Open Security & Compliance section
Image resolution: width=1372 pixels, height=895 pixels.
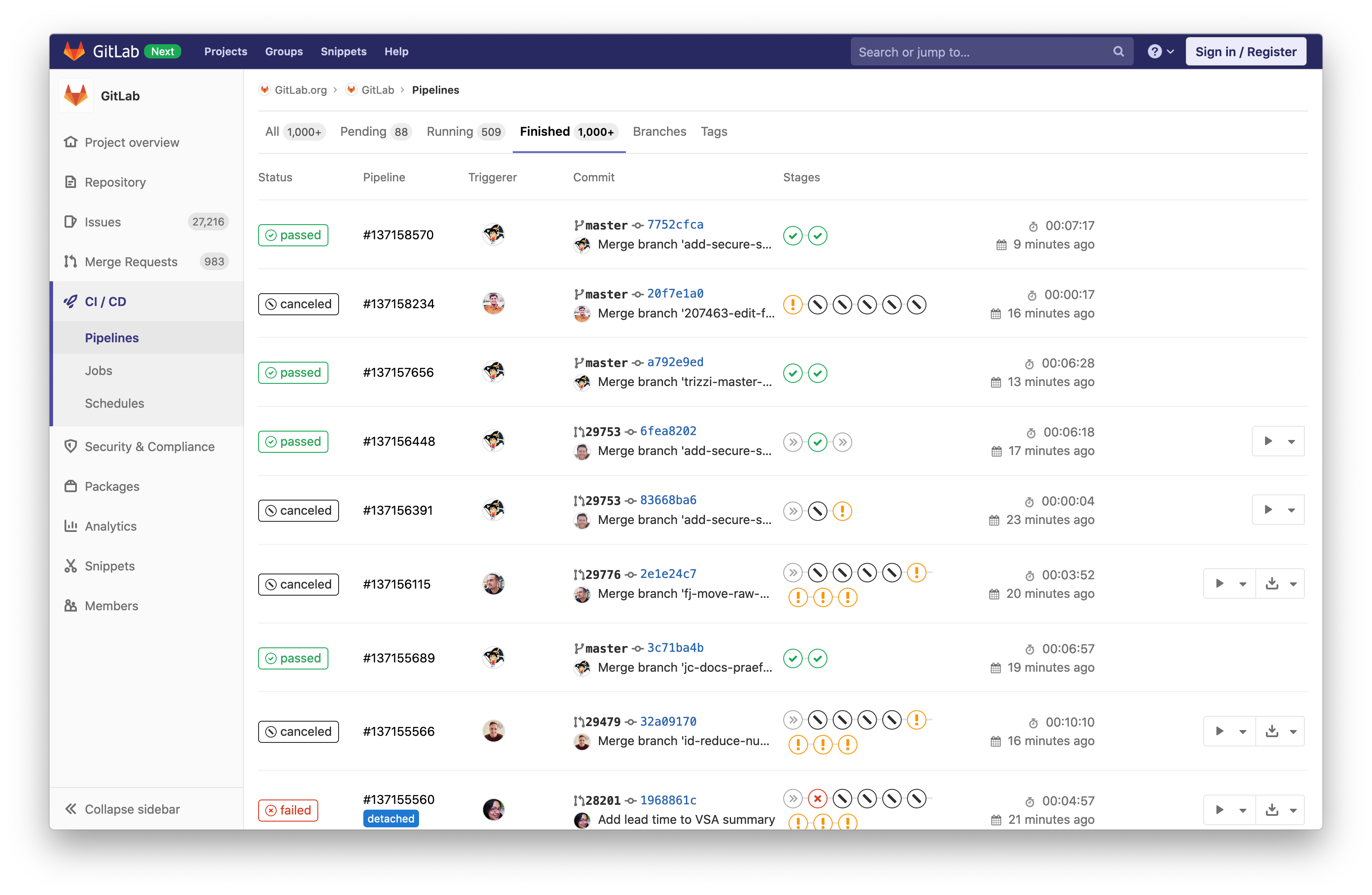pos(149,446)
